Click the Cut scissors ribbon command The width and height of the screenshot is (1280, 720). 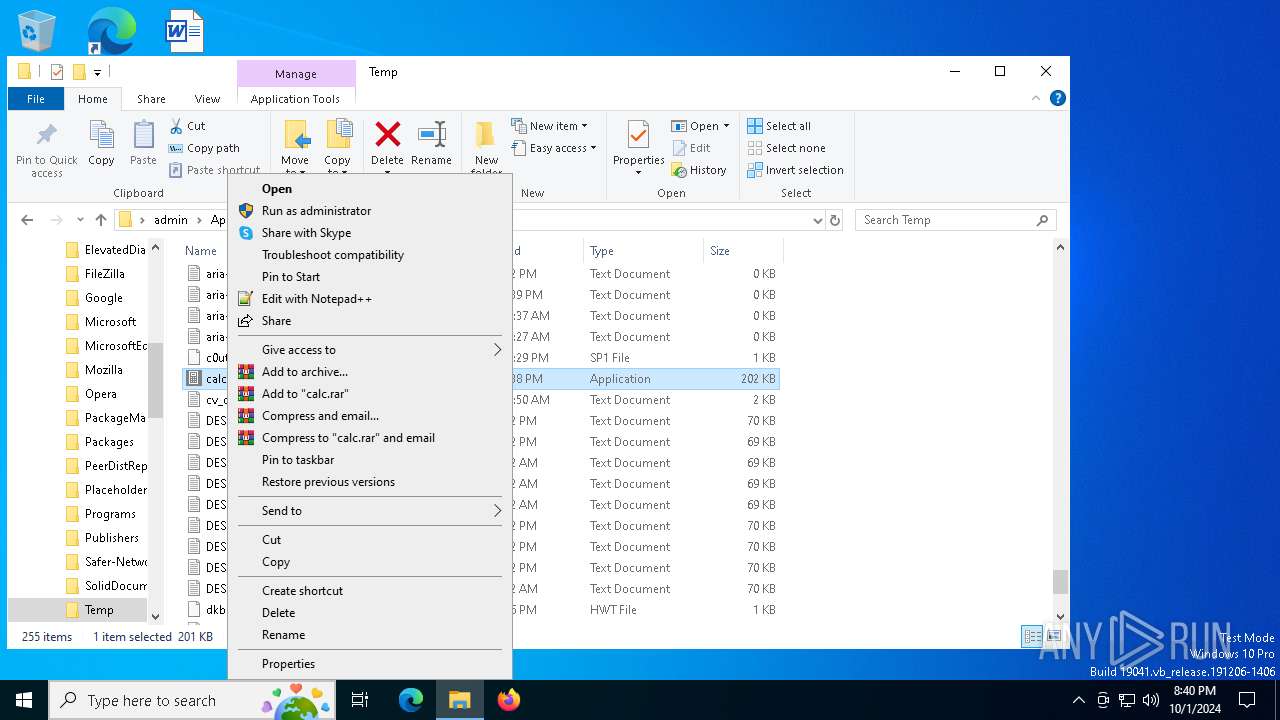(x=187, y=126)
